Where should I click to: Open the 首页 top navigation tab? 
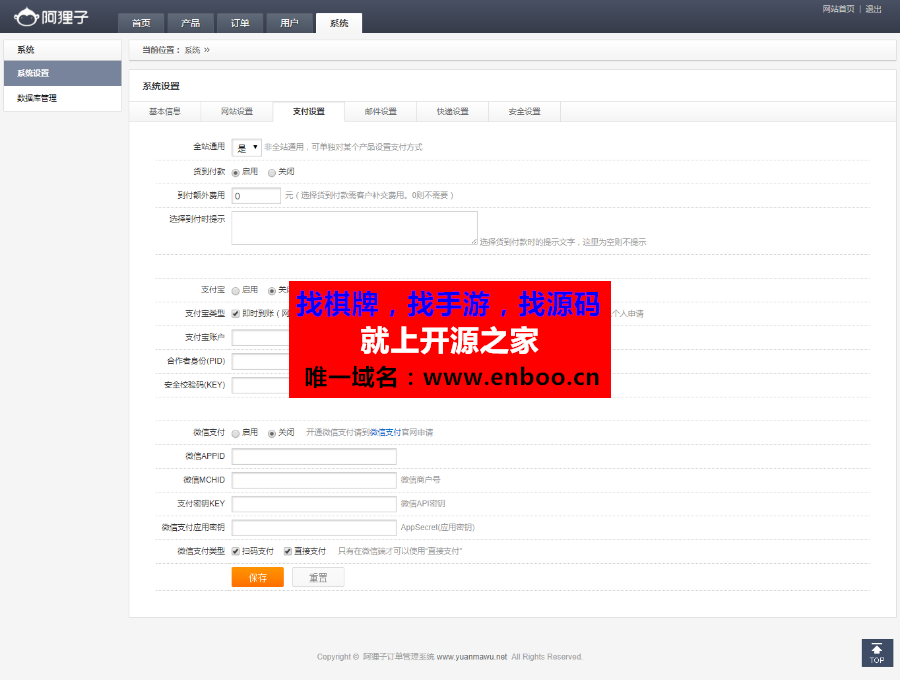coord(141,23)
